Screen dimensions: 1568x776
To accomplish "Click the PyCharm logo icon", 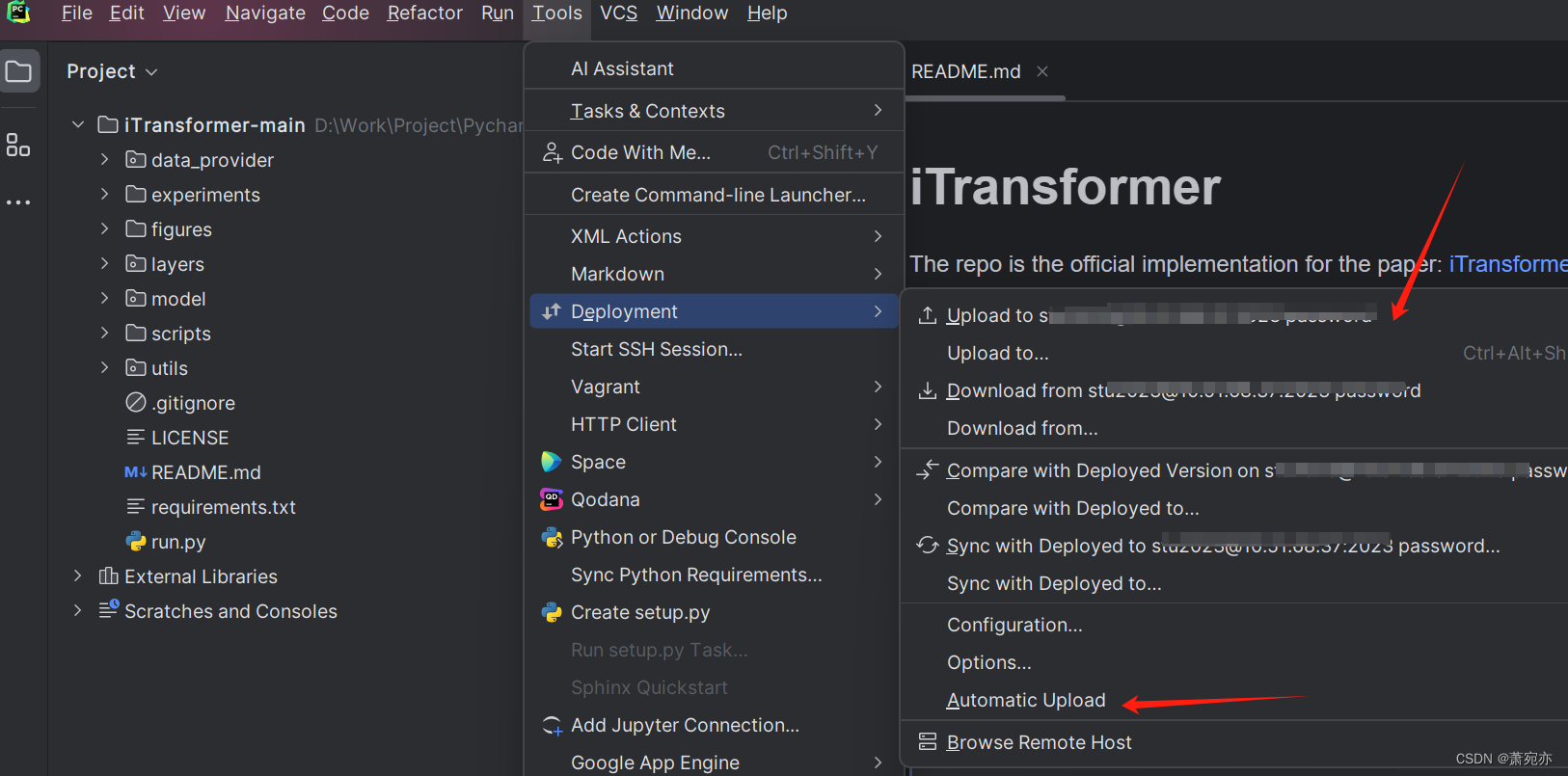I will (x=18, y=13).
